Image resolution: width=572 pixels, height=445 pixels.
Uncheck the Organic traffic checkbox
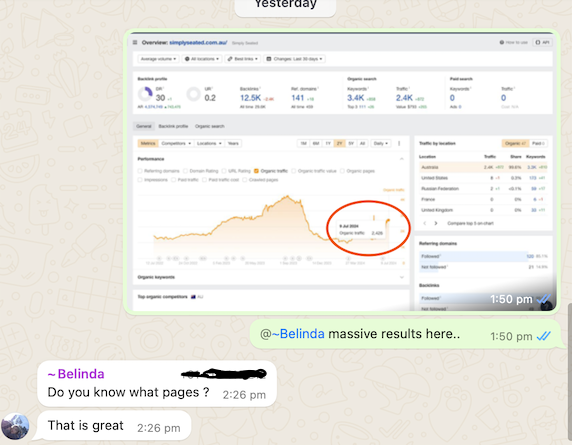[x=256, y=171]
